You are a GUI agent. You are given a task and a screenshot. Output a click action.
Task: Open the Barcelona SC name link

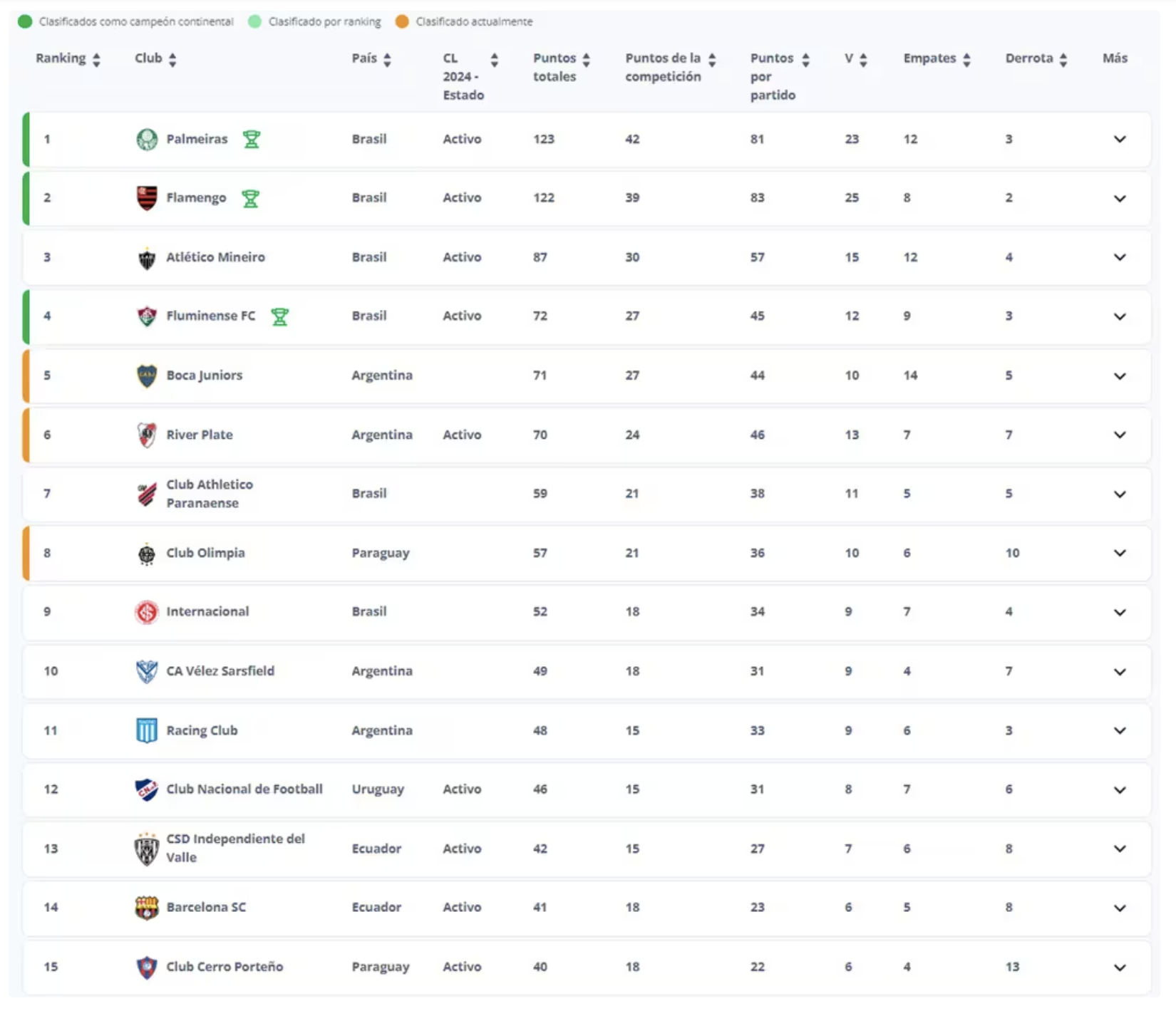[x=206, y=907]
